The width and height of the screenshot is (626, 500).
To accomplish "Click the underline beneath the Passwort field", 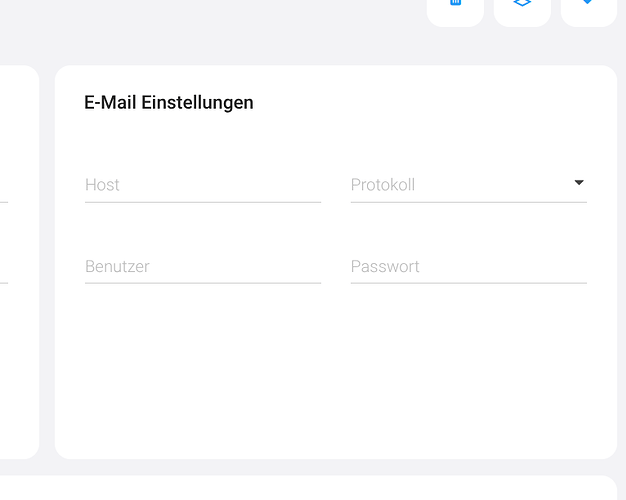I will click(x=469, y=283).
